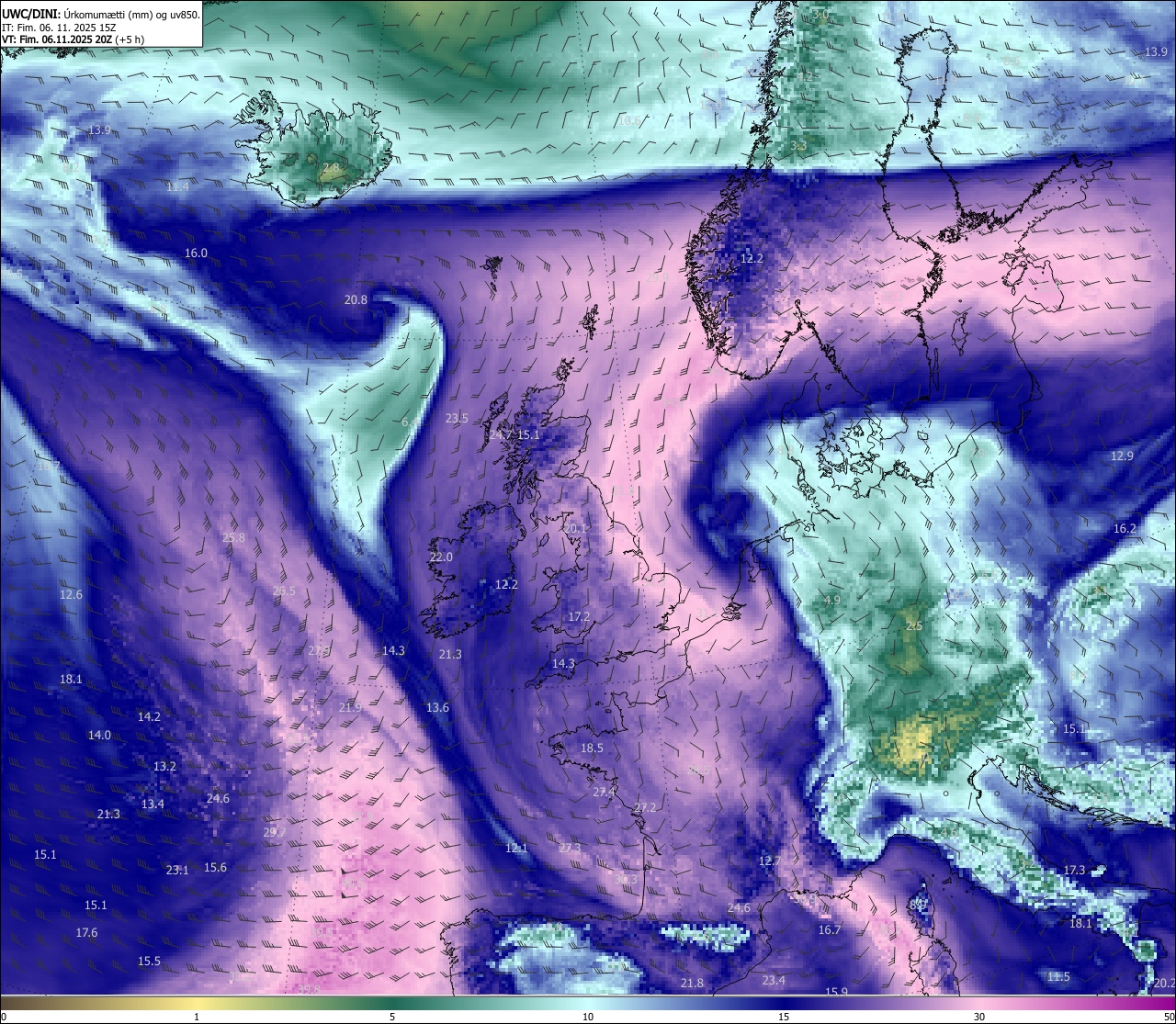Click the 15.5 value in the bottom left
This screenshot has height=1024, width=1176.
click(x=149, y=962)
